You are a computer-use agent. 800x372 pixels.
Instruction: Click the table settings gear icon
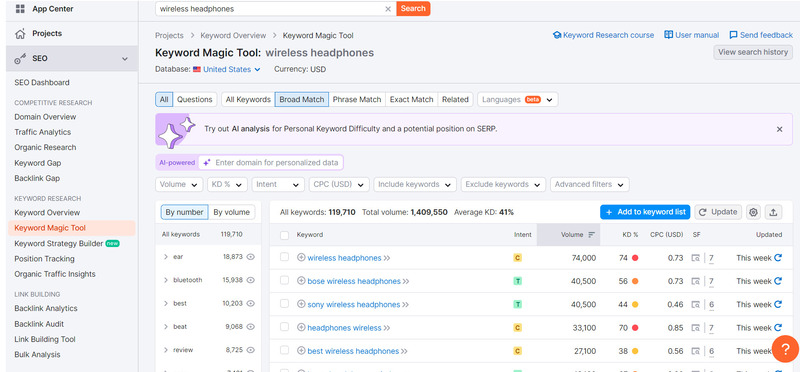pyautogui.click(x=754, y=212)
